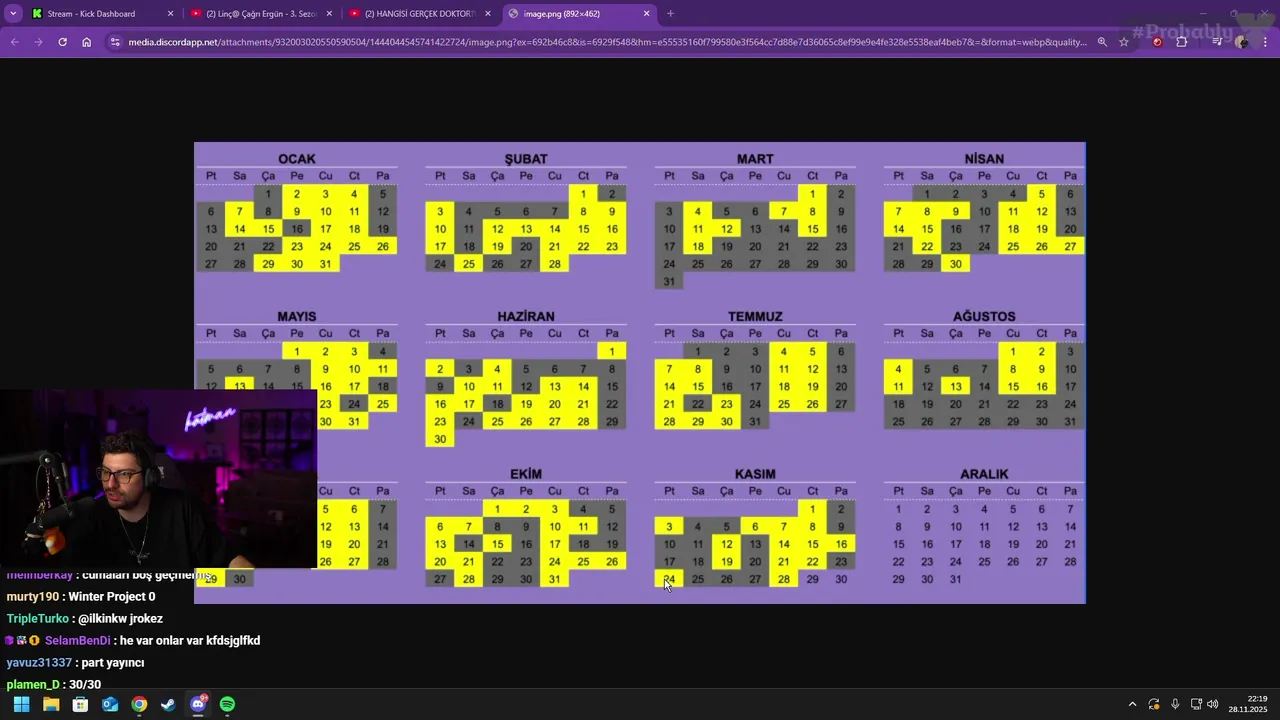1280x720 pixels.
Task: Click the TEMMUZ month heading
Action: [x=755, y=316]
